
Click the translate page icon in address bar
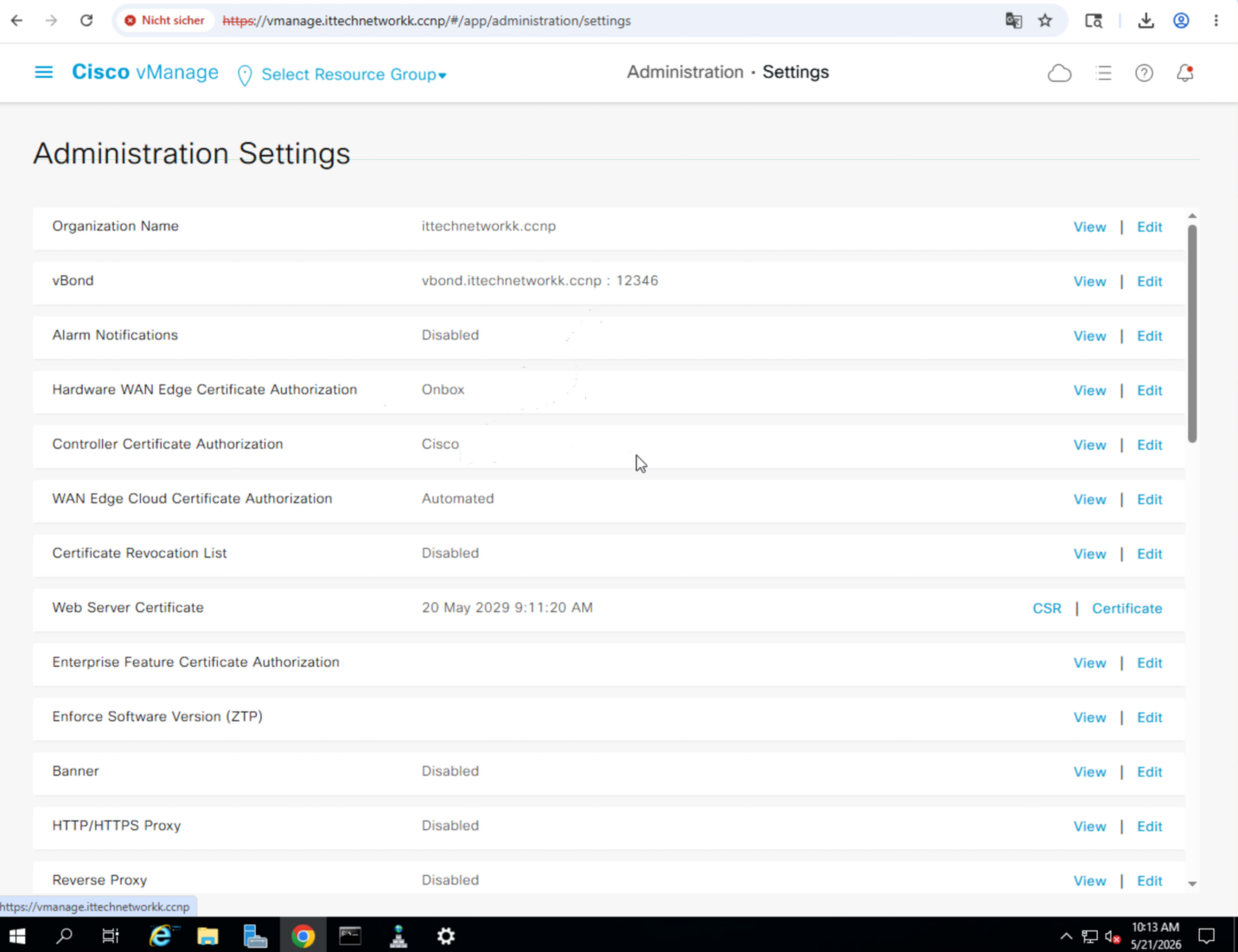tap(1013, 21)
